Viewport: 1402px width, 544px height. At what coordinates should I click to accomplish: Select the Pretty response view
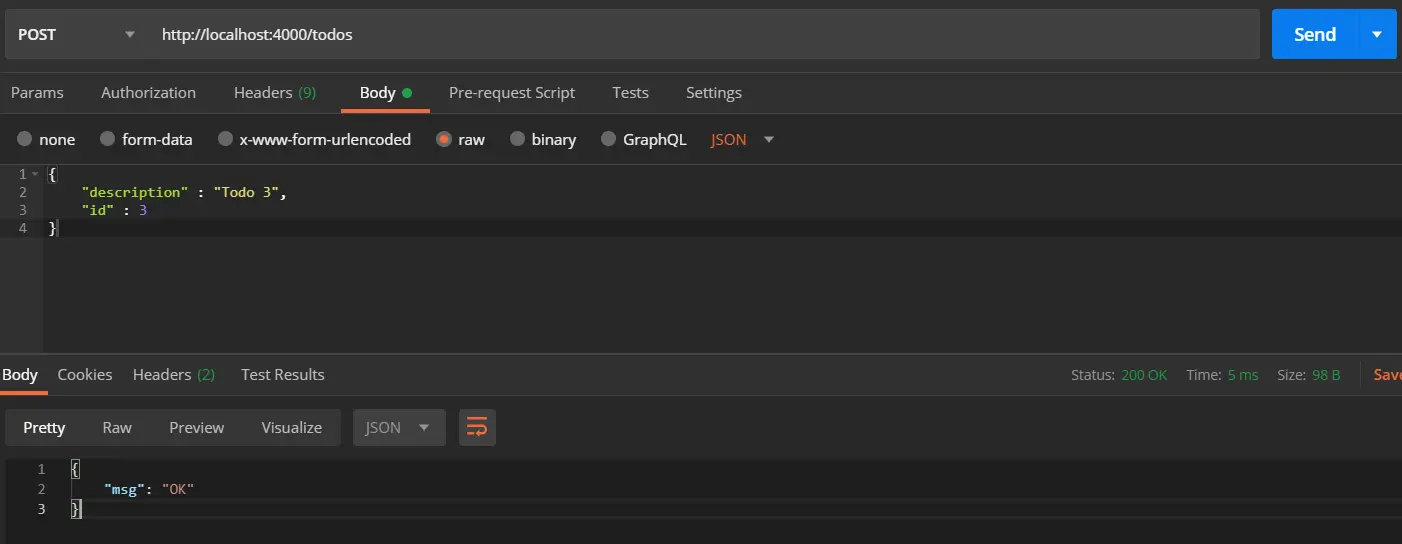pyautogui.click(x=44, y=427)
